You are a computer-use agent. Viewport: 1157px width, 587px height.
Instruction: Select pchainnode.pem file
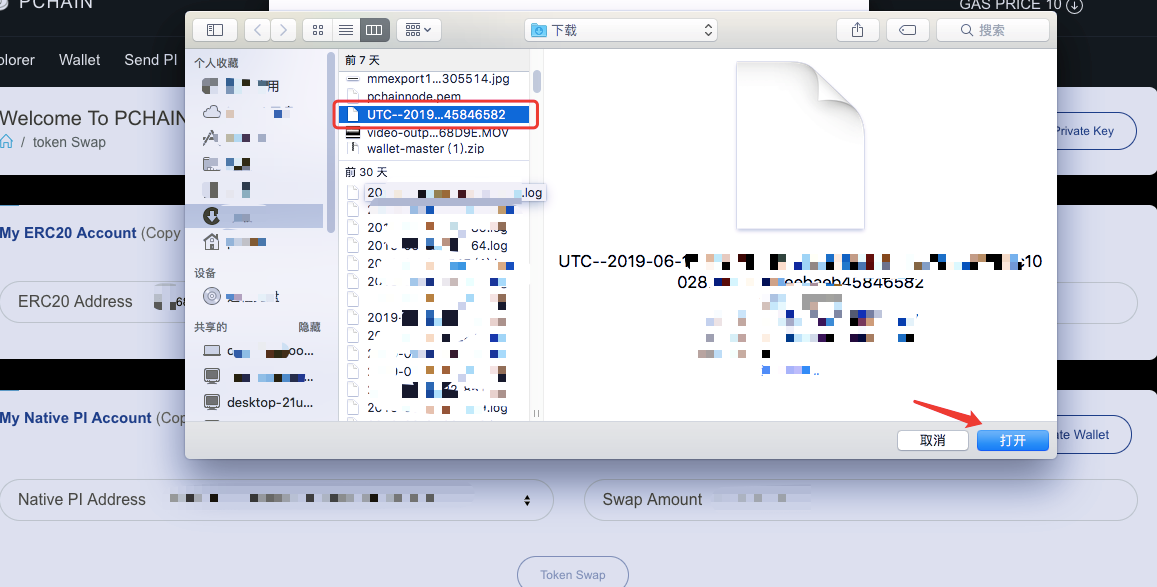[x=435, y=97]
